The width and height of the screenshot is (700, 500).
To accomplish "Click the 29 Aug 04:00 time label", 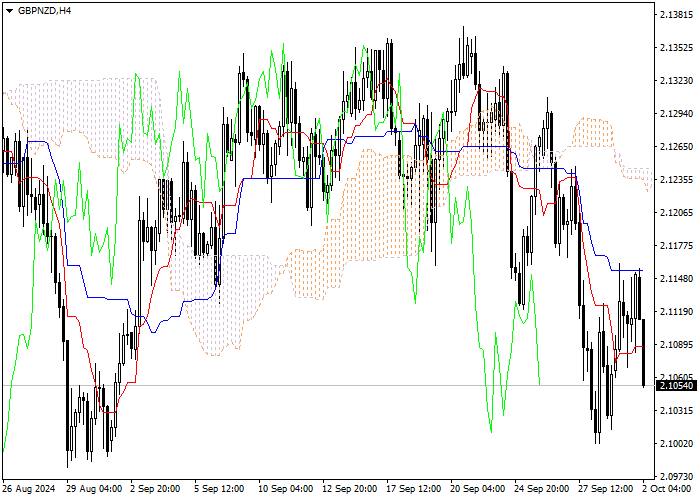I will point(94,489).
